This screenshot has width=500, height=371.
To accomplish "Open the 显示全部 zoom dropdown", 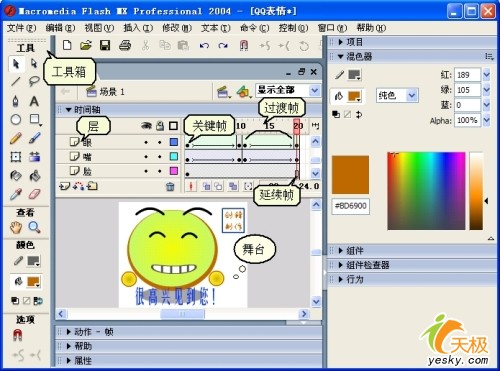I will [314, 90].
